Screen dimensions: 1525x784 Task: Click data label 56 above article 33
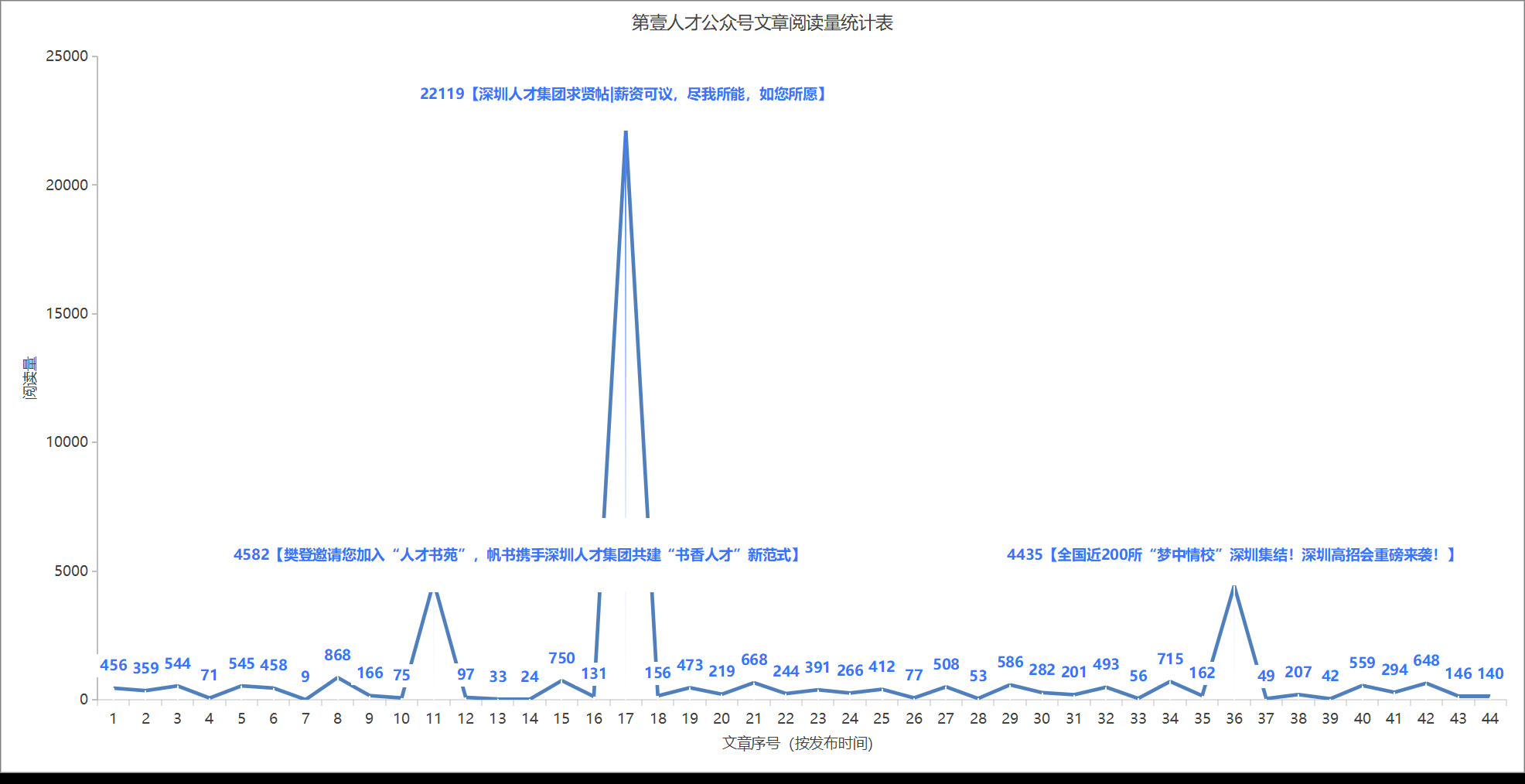[1138, 676]
